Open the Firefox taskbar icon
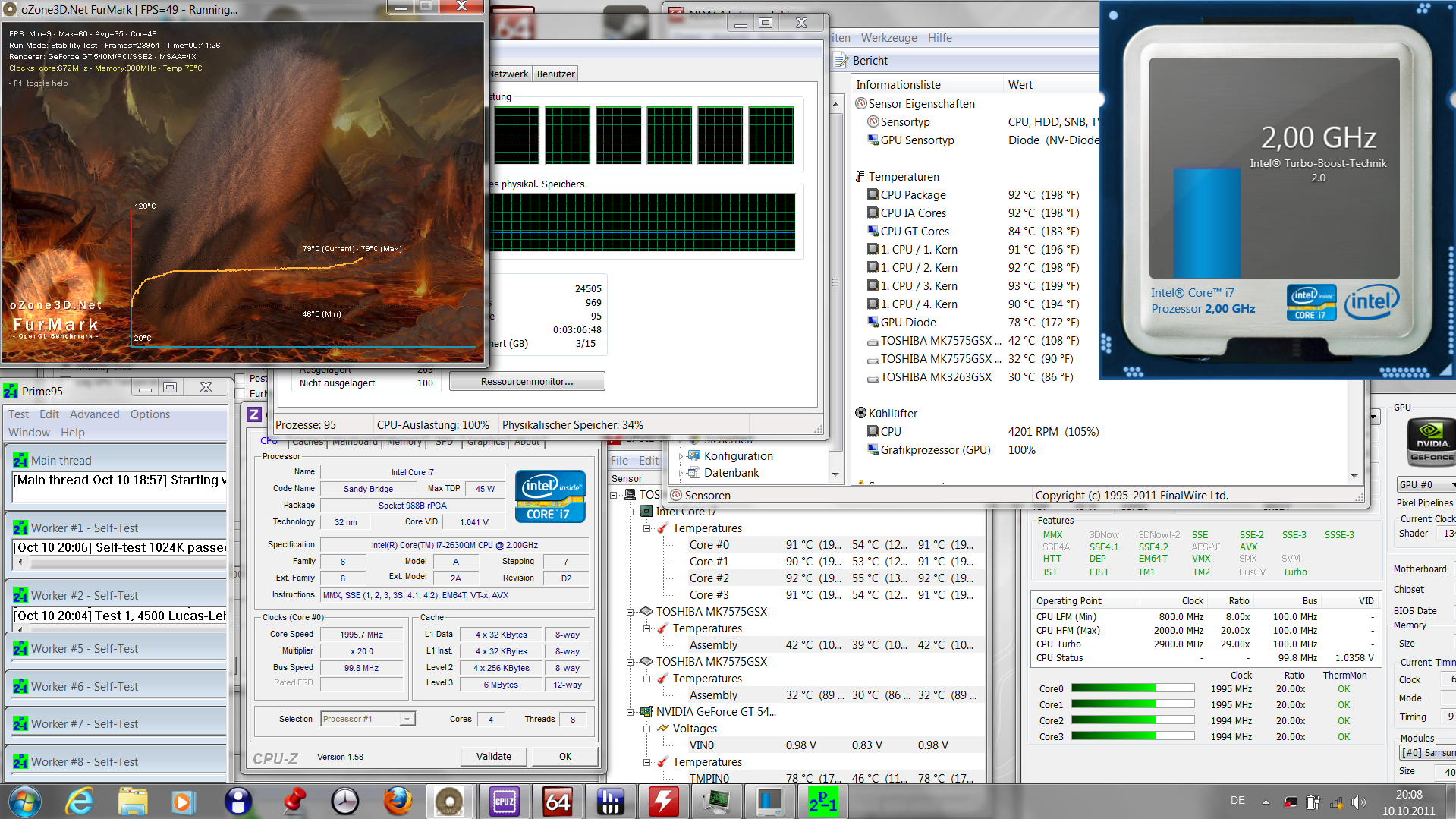Image resolution: width=1456 pixels, height=819 pixels. pos(398,802)
